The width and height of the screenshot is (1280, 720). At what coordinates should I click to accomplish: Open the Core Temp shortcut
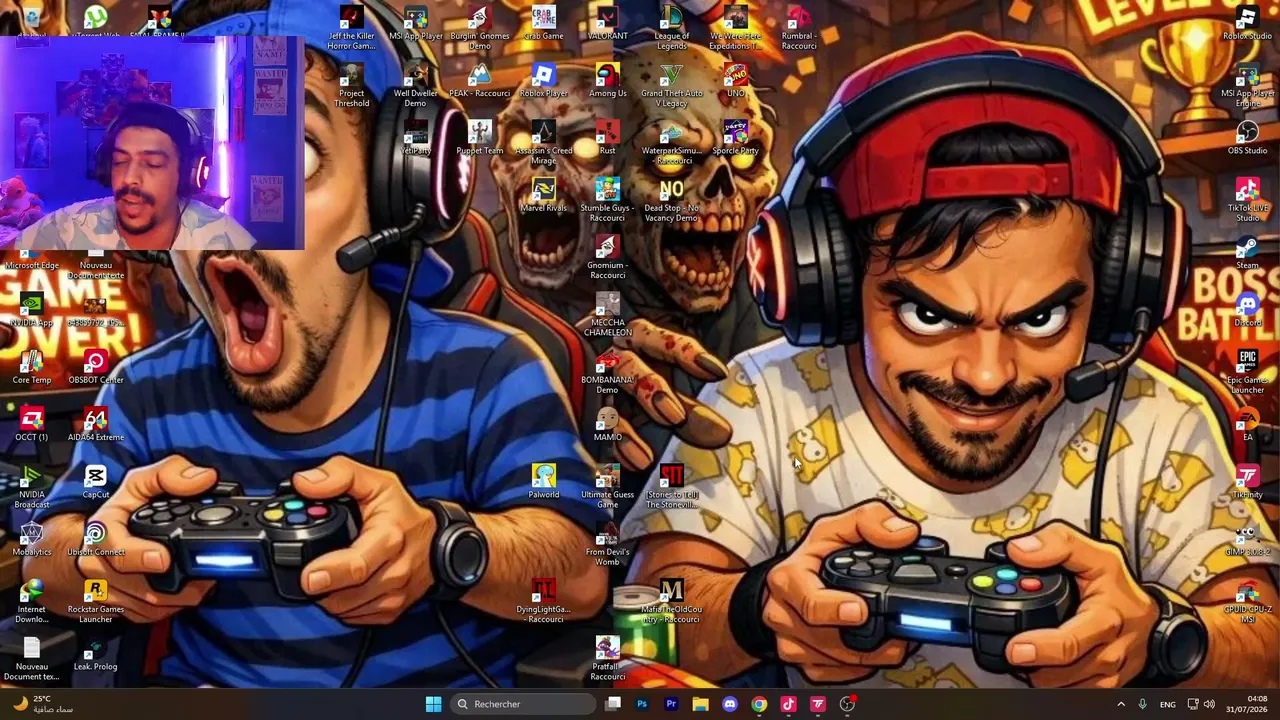[31, 368]
